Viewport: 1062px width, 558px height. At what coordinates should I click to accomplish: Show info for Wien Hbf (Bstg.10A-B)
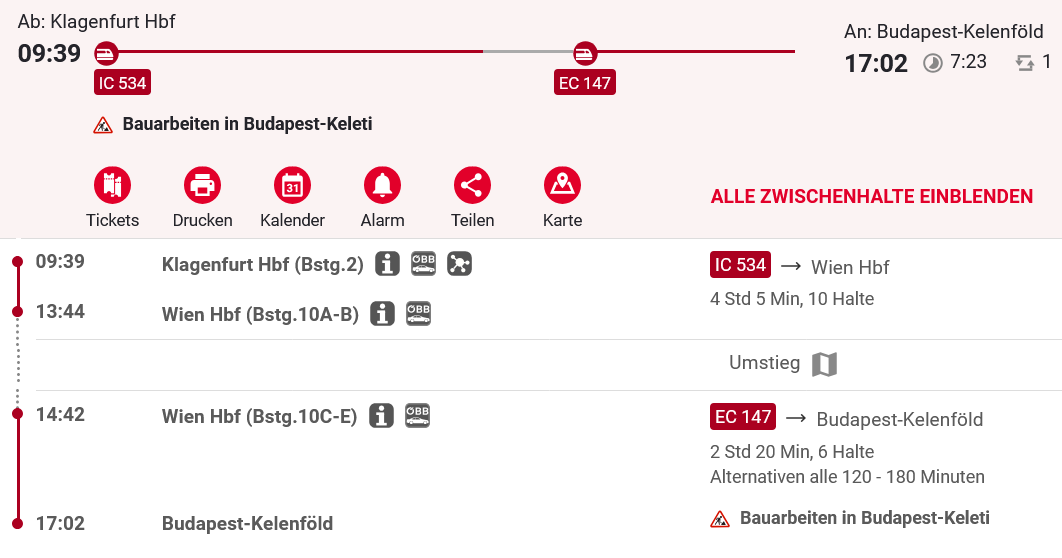pyautogui.click(x=382, y=314)
